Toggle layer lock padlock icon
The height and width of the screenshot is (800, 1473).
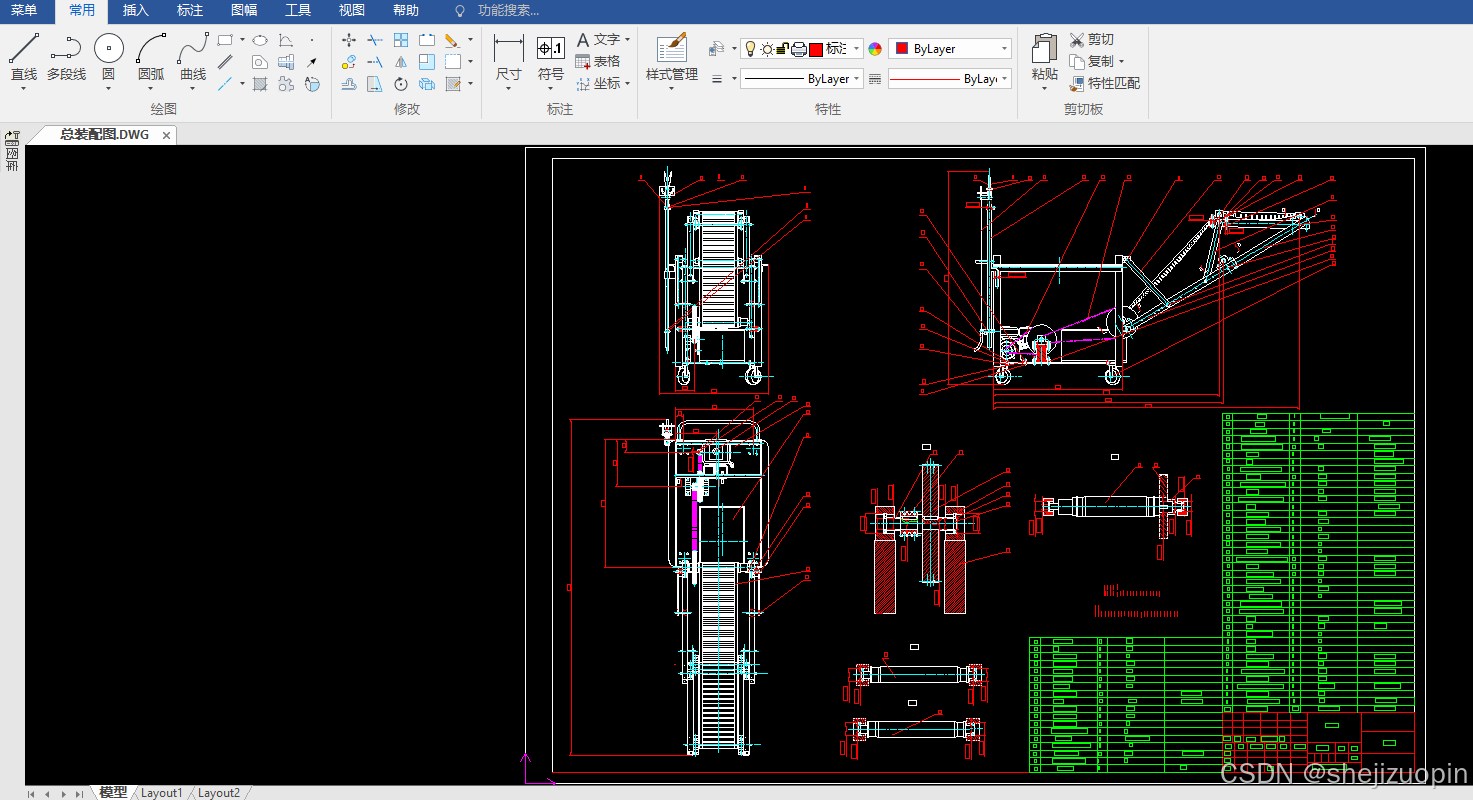point(782,48)
